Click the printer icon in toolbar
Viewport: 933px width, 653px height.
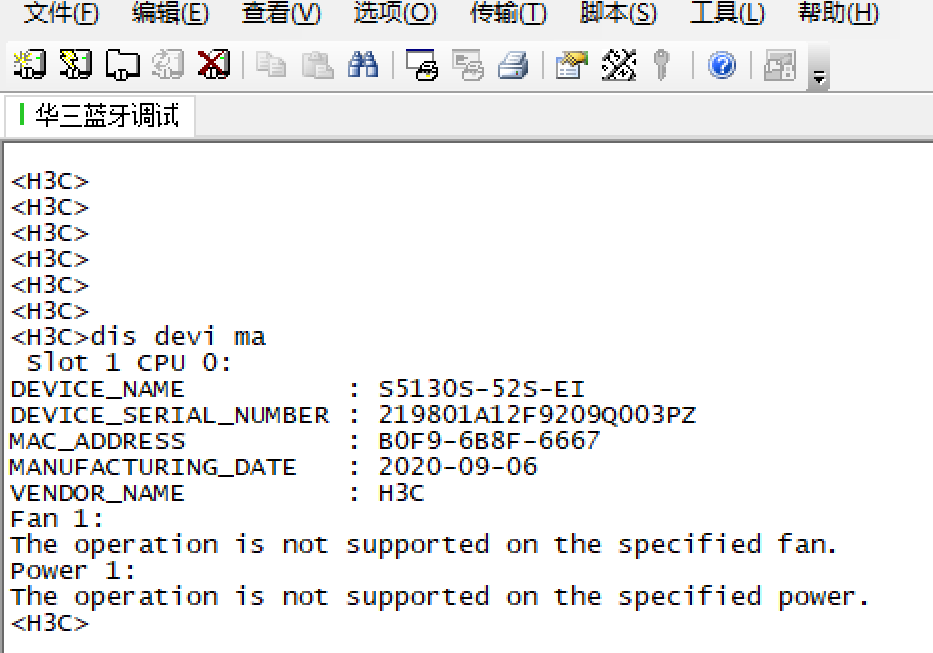[513, 66]
